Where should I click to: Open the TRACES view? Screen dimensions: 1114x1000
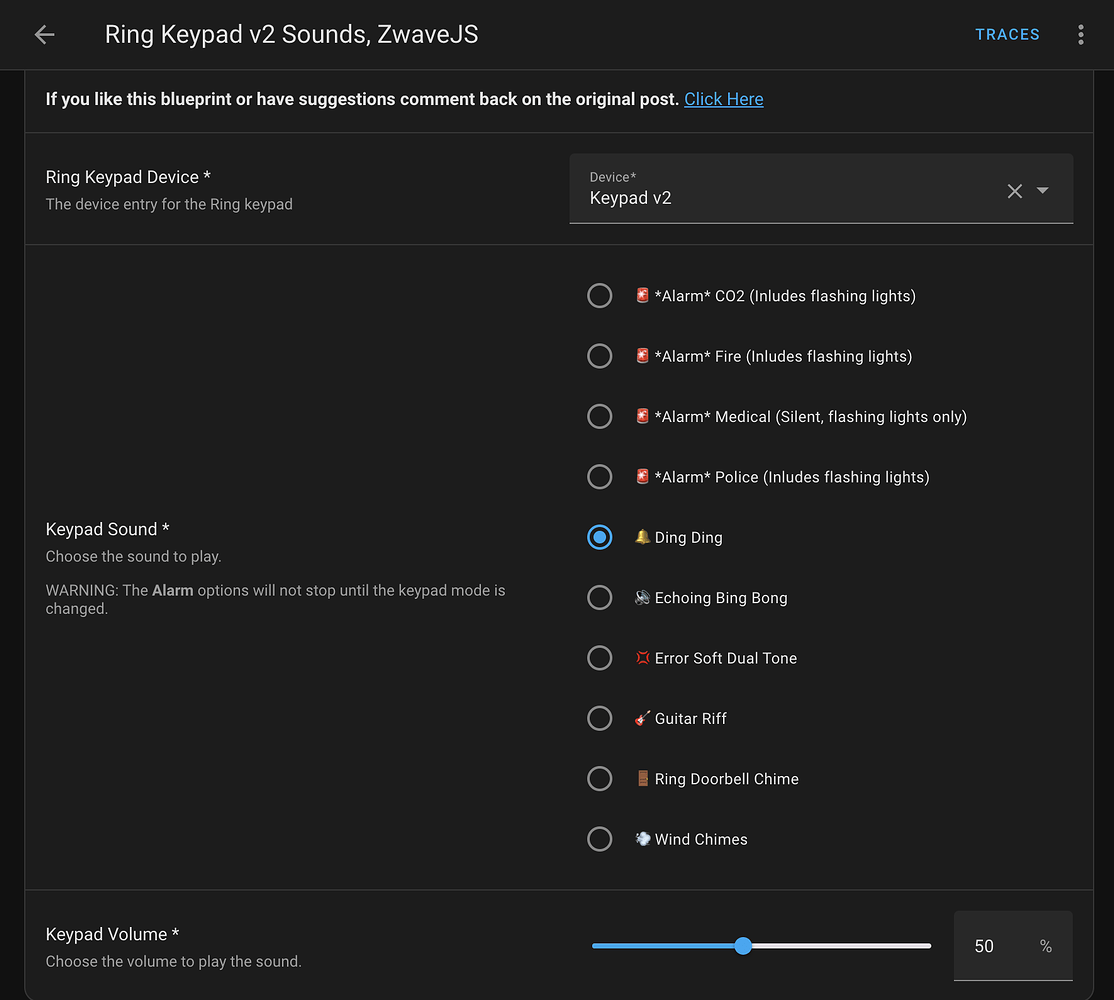(x=1007, y=34)
